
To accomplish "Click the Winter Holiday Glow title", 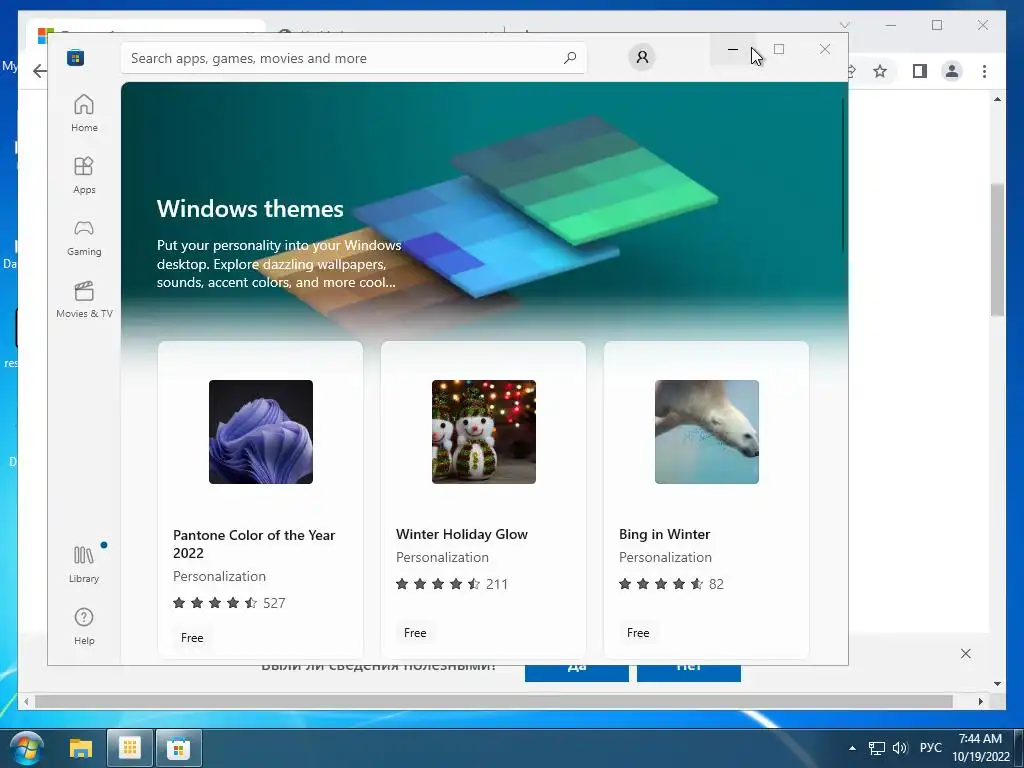I will click(x=462, y=534).
